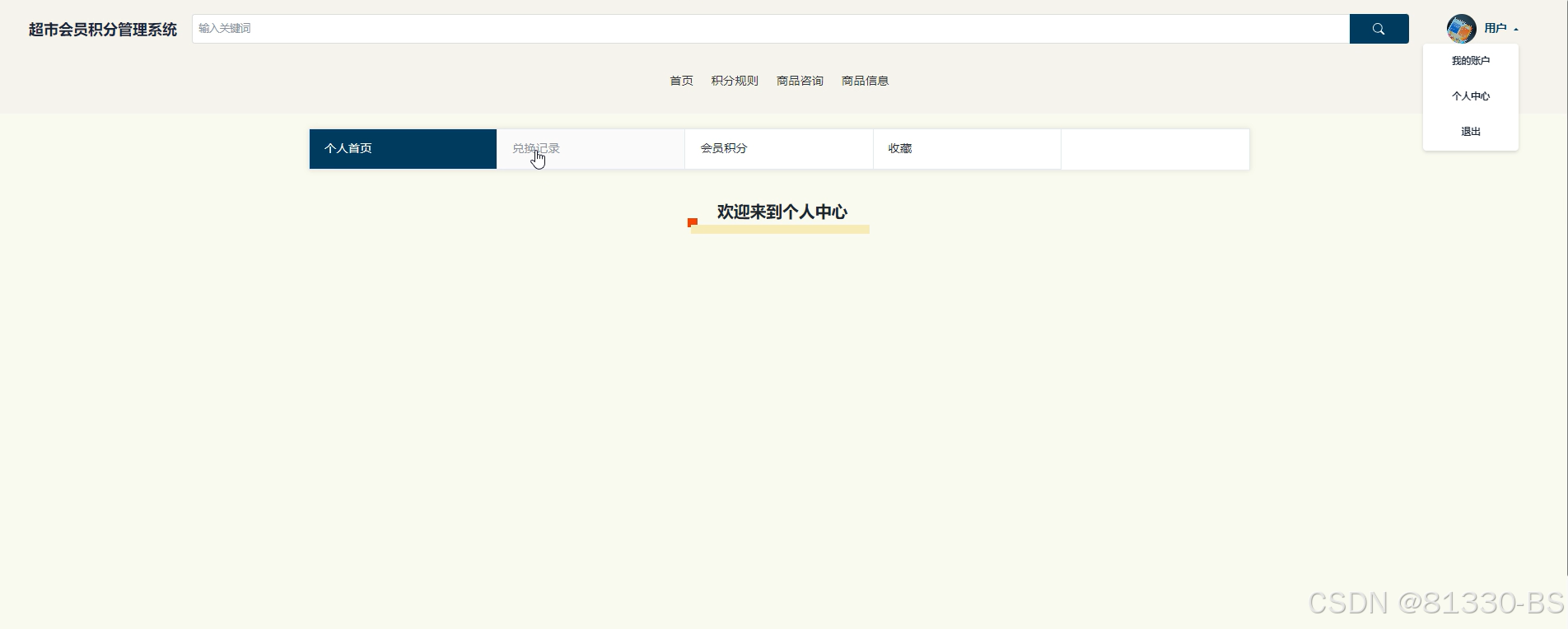
Task: Click the user avatar picture
Action: click(x=1461, y=29)
